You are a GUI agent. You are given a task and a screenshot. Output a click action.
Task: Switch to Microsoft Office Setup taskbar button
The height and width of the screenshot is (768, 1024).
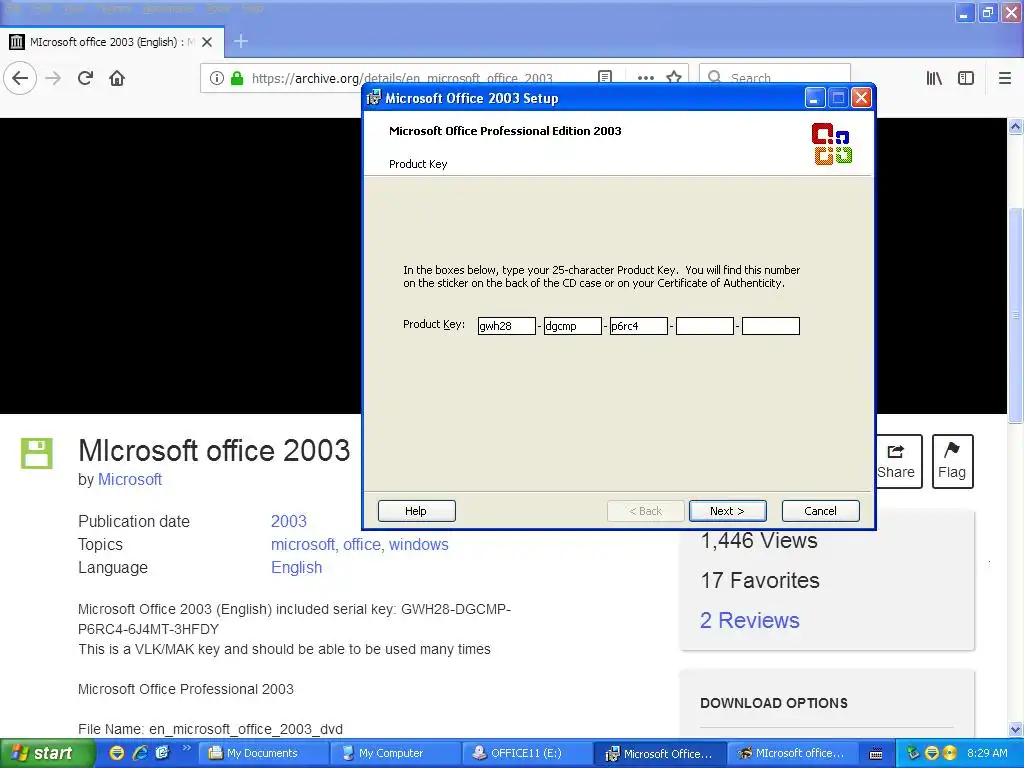[659, 753]
